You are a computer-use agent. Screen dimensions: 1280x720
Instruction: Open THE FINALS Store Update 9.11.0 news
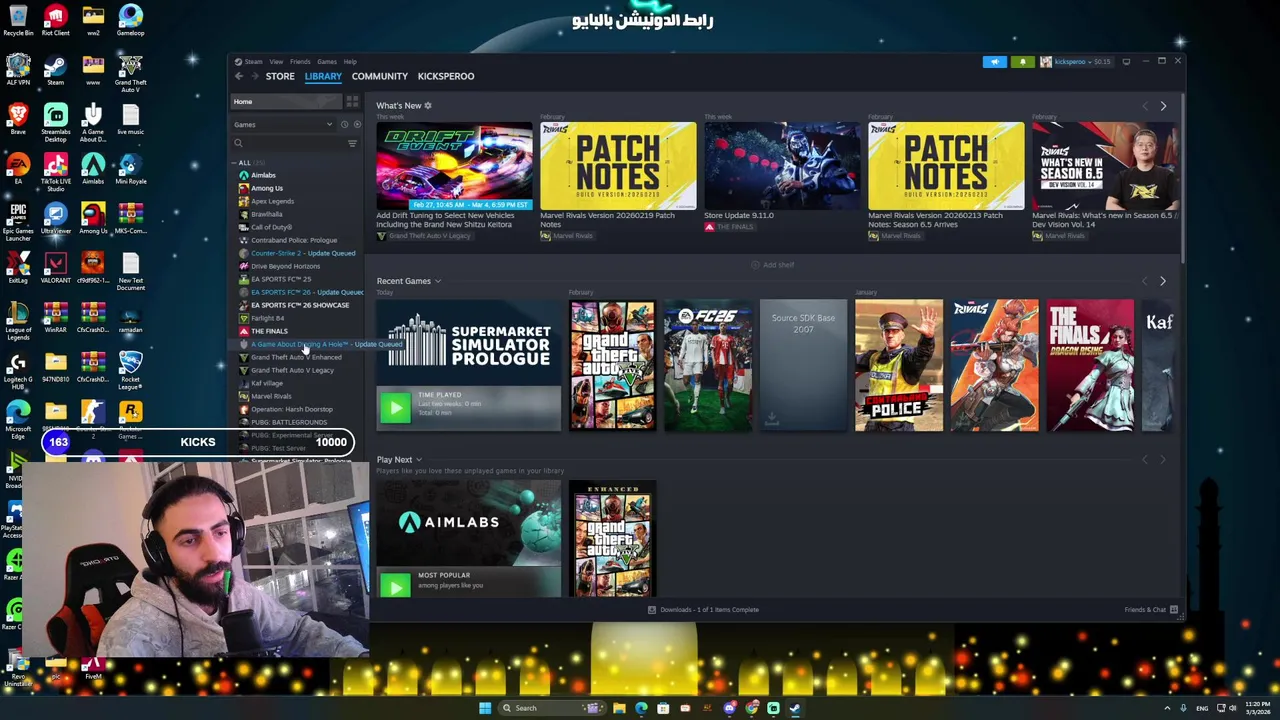point(782,166)
